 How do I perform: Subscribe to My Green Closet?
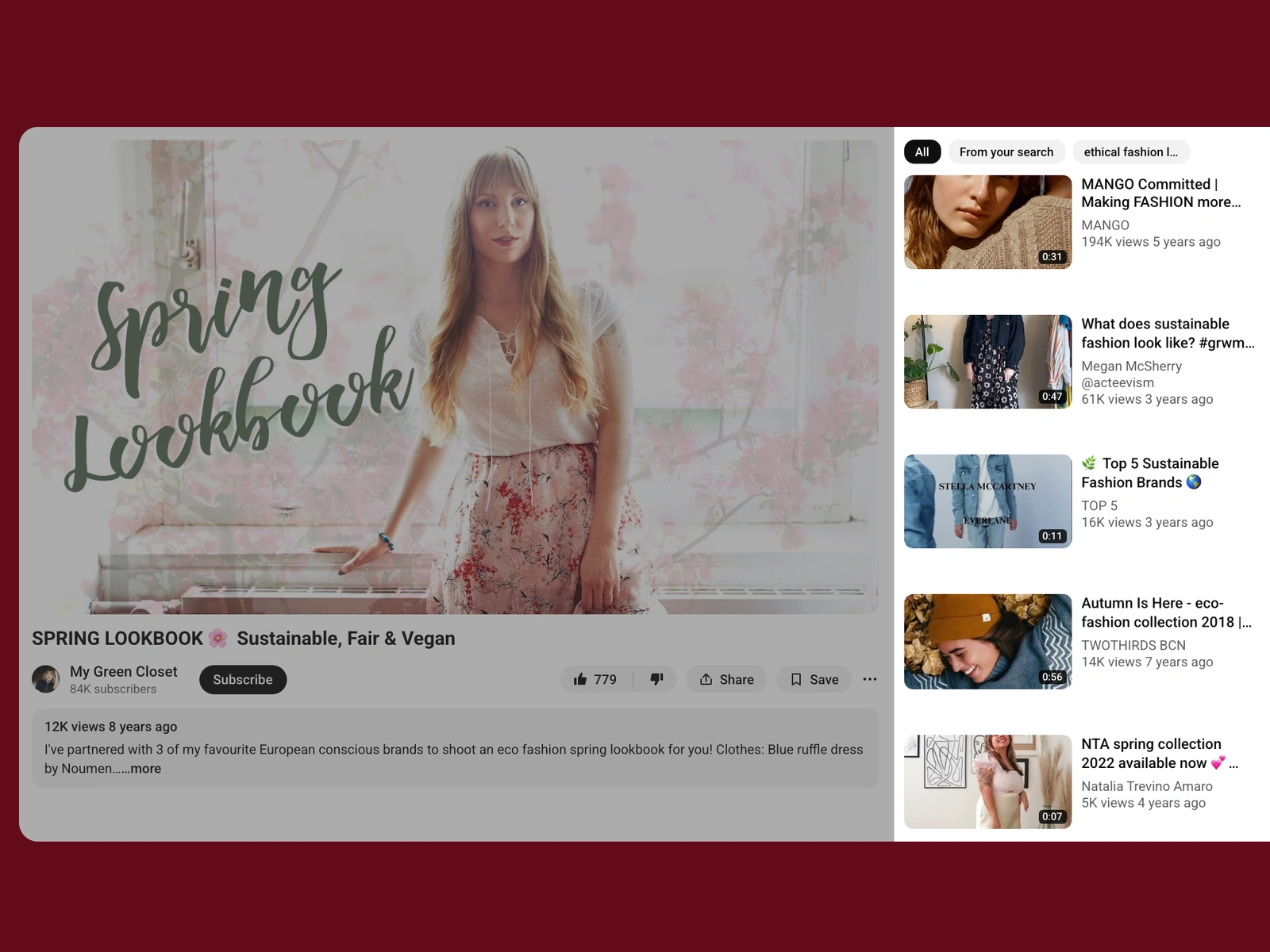tap(243, 679)
